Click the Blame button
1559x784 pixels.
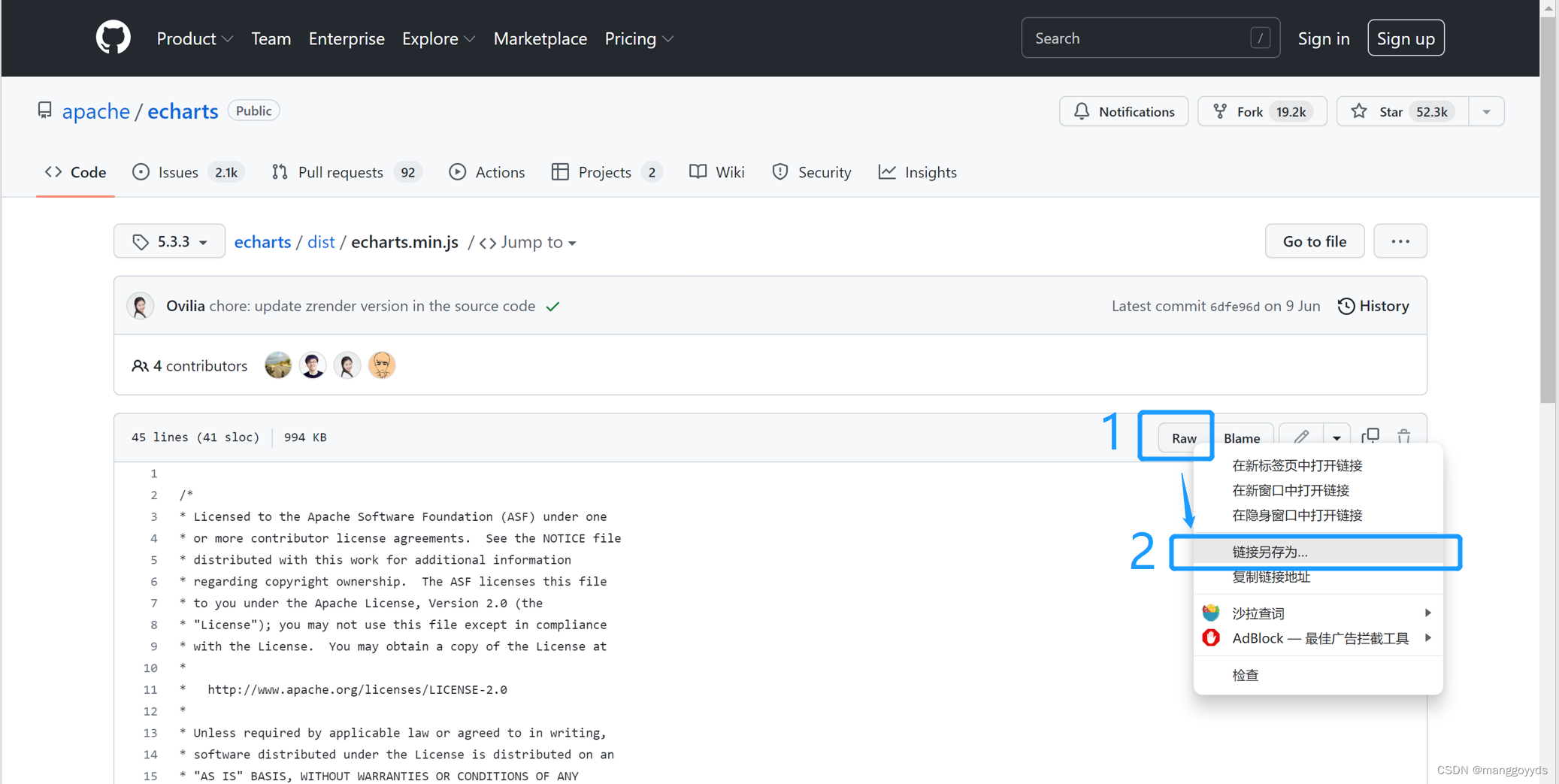point(1241,437)
